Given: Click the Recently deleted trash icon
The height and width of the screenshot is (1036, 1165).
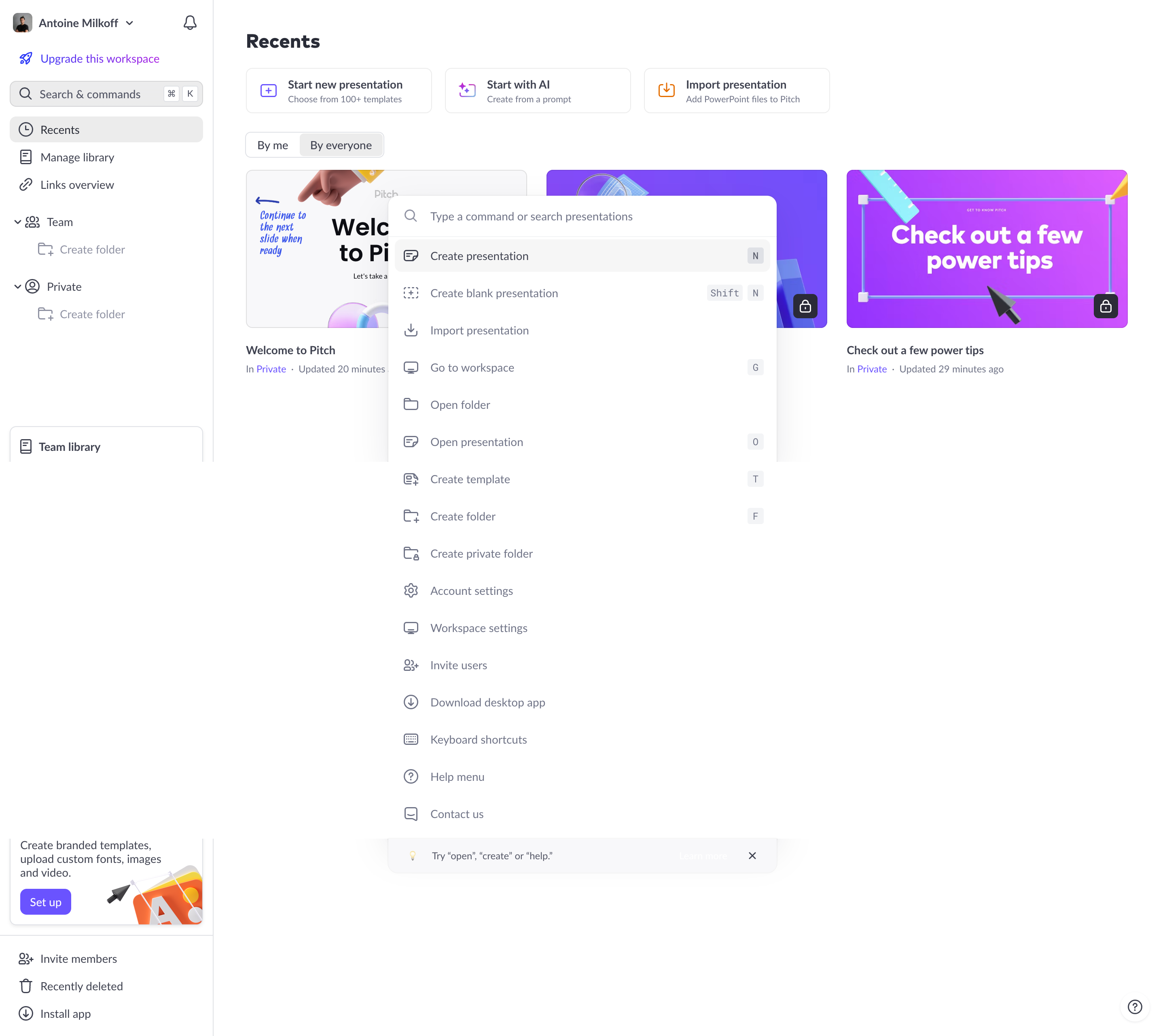Looking at the screenshot, I should 25,986.
